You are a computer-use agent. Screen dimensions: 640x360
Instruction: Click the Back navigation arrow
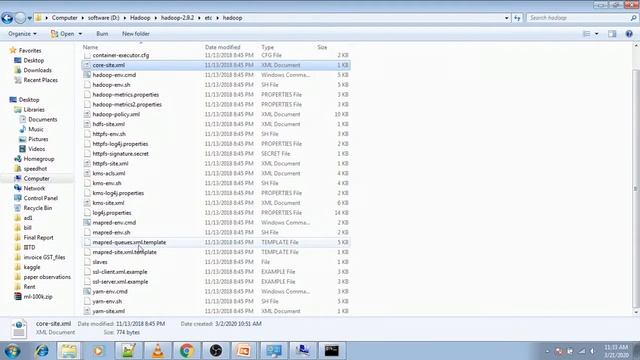[x=7, y=18]
